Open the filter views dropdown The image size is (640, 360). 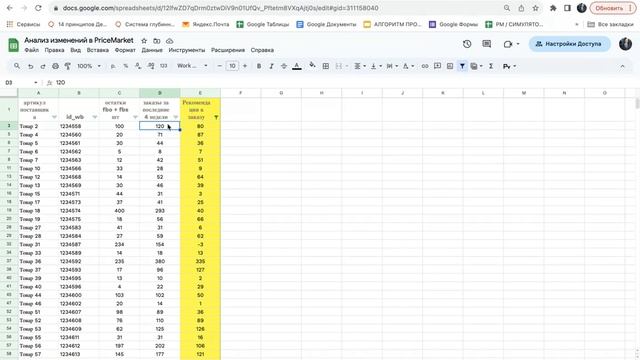[476, 66]
